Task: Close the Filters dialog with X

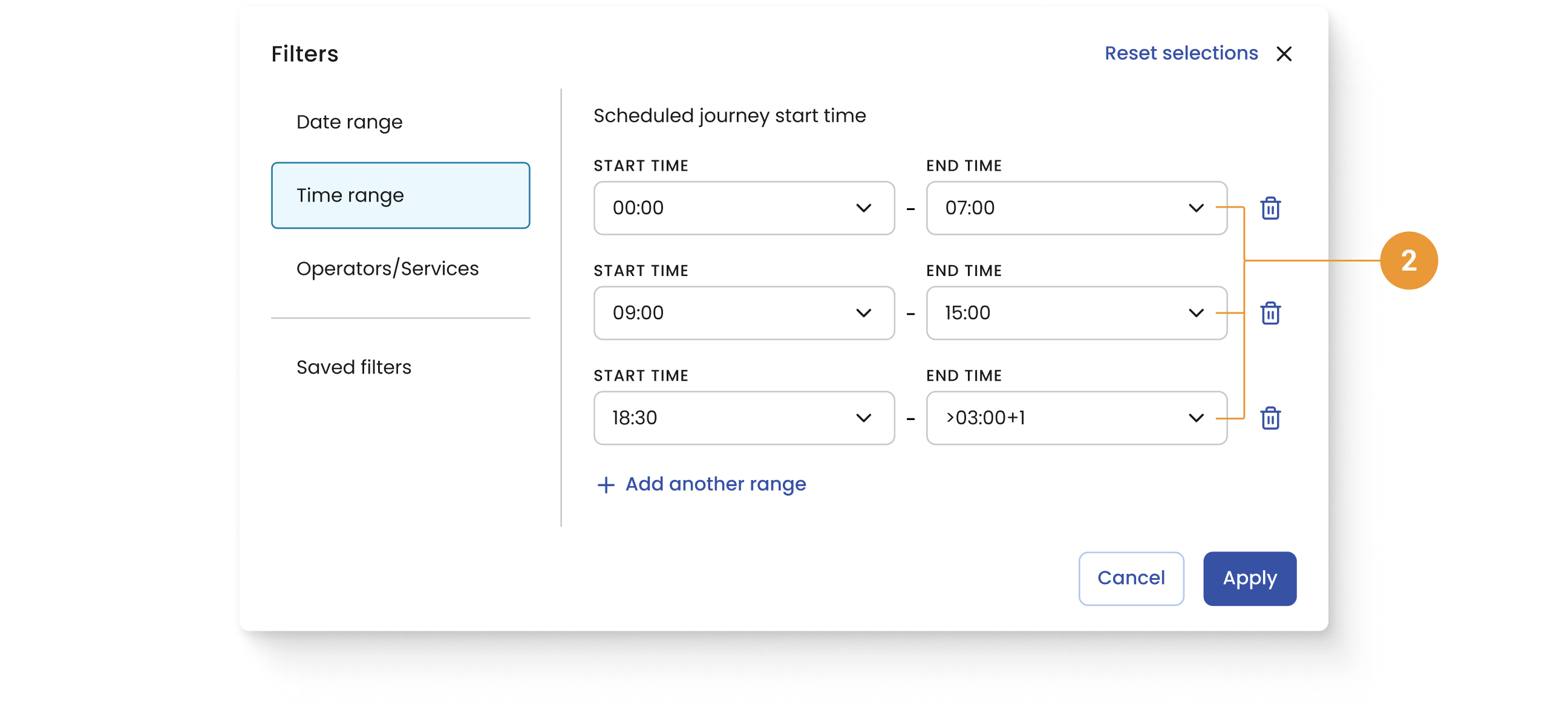Action: (x=1284, y=54)
